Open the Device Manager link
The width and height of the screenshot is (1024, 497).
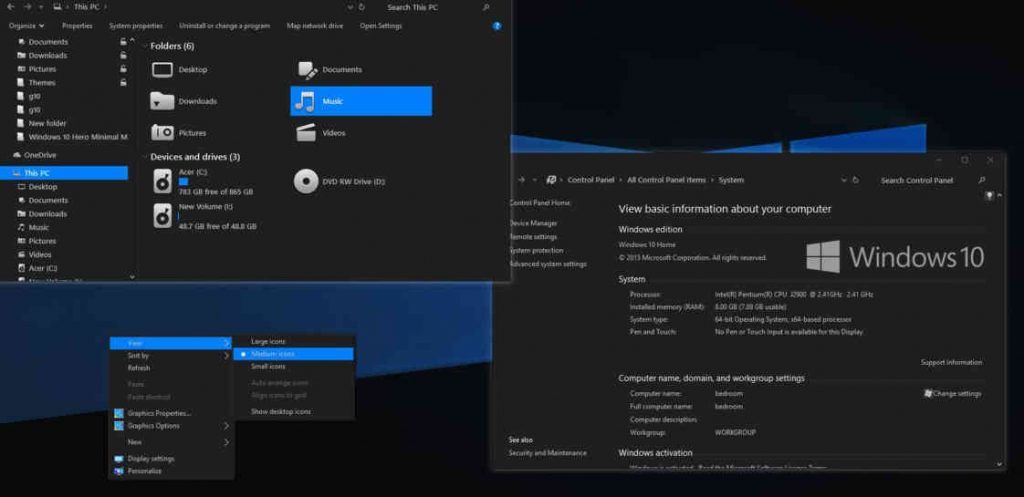[x=534, y=223]
